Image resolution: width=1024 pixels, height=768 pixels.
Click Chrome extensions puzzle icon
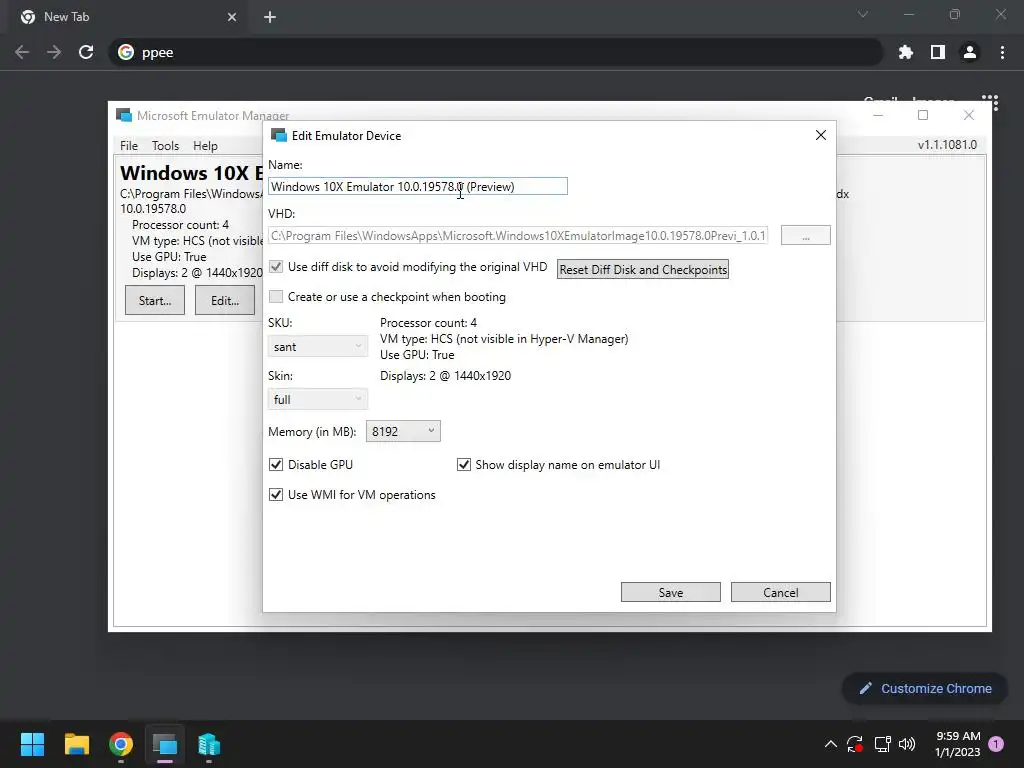[x=905, y=52]
